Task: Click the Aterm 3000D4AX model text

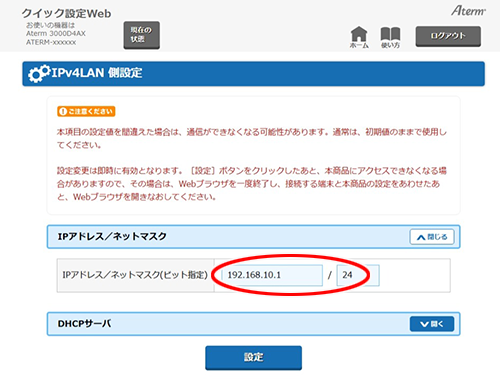Action: click(56, 34)
